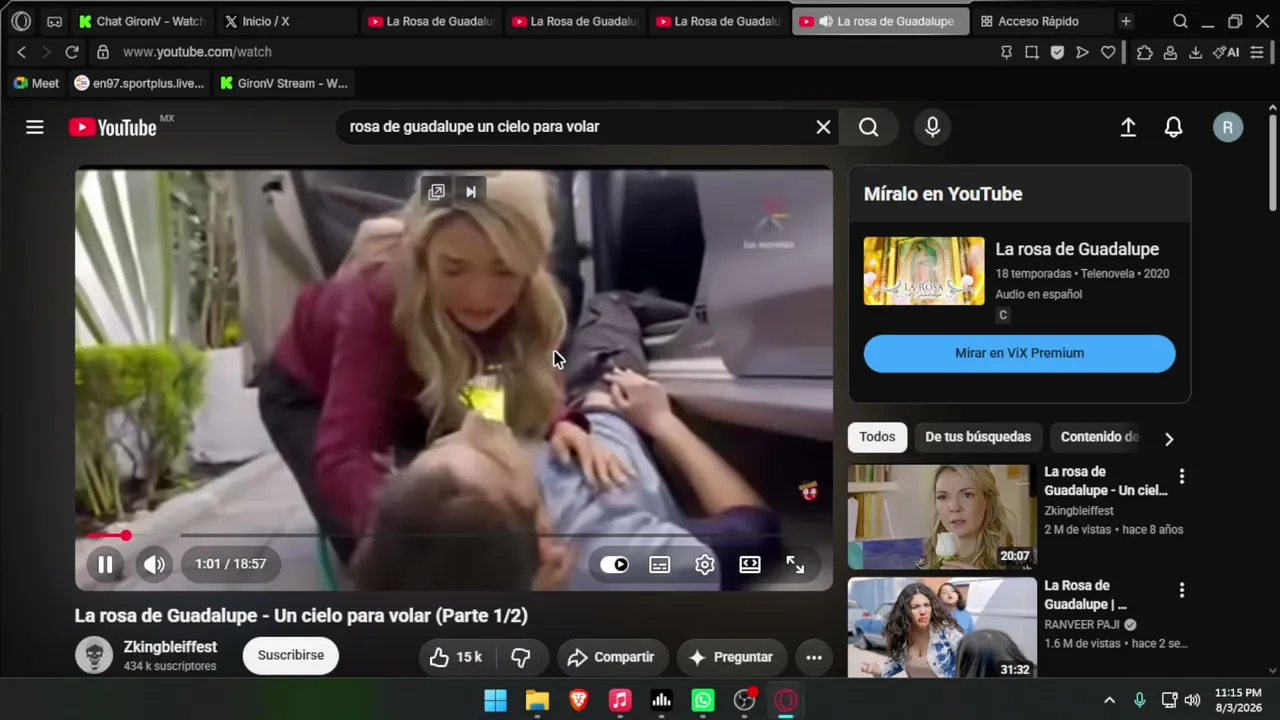Subscribe with the Suscribirse button
This screenshot has width=1280, height=720.
[x=291, y=655]
